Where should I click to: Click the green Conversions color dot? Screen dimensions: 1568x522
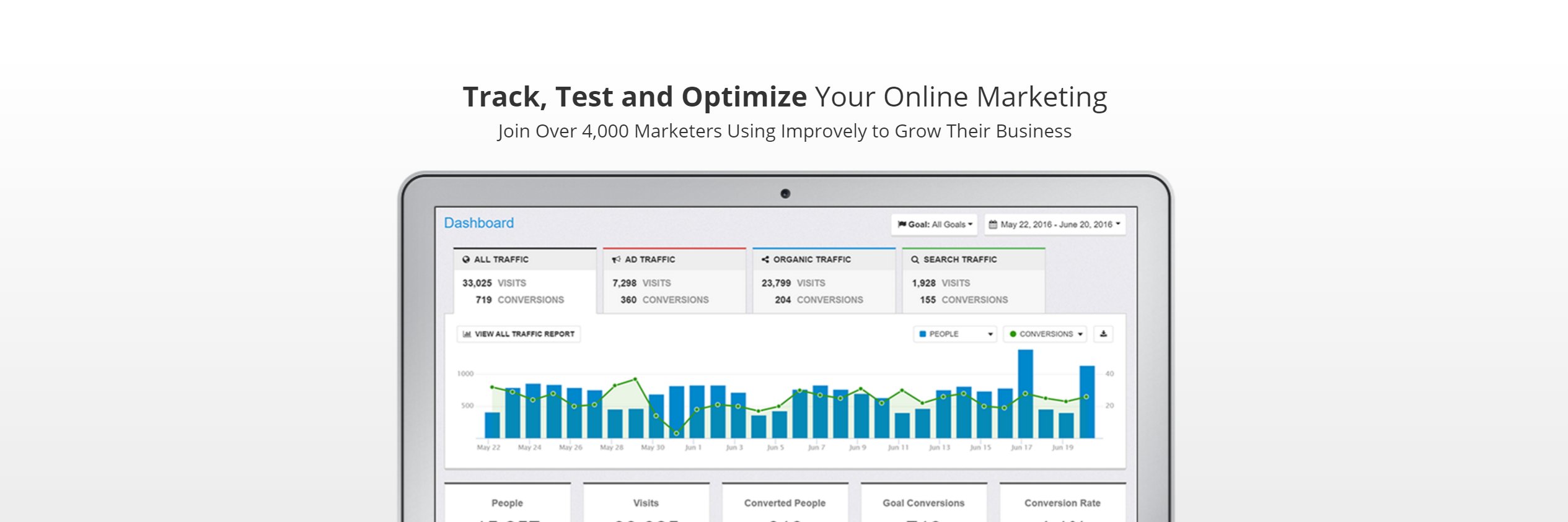point(1013,334)
